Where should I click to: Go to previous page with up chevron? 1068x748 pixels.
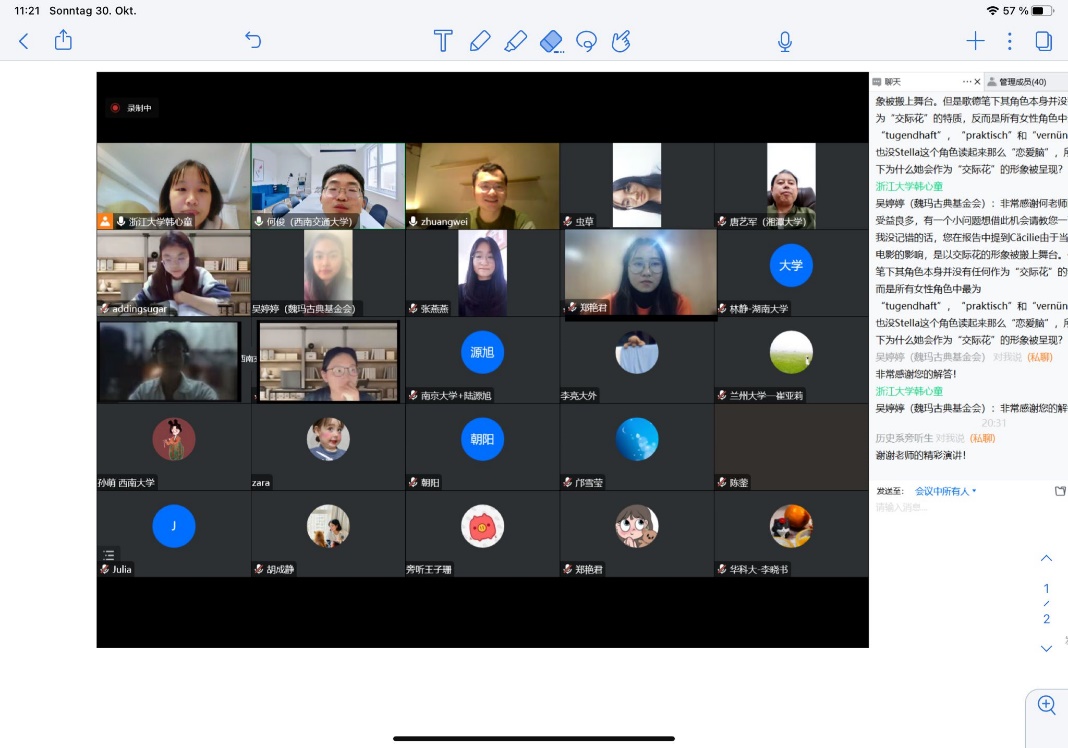click(1046, 559)
